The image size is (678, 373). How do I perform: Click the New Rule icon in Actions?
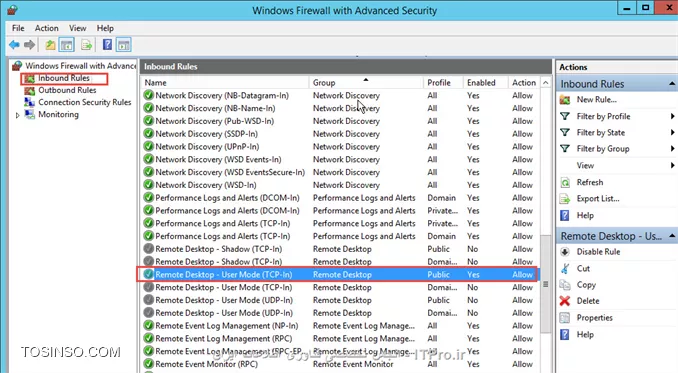point(565,100)
